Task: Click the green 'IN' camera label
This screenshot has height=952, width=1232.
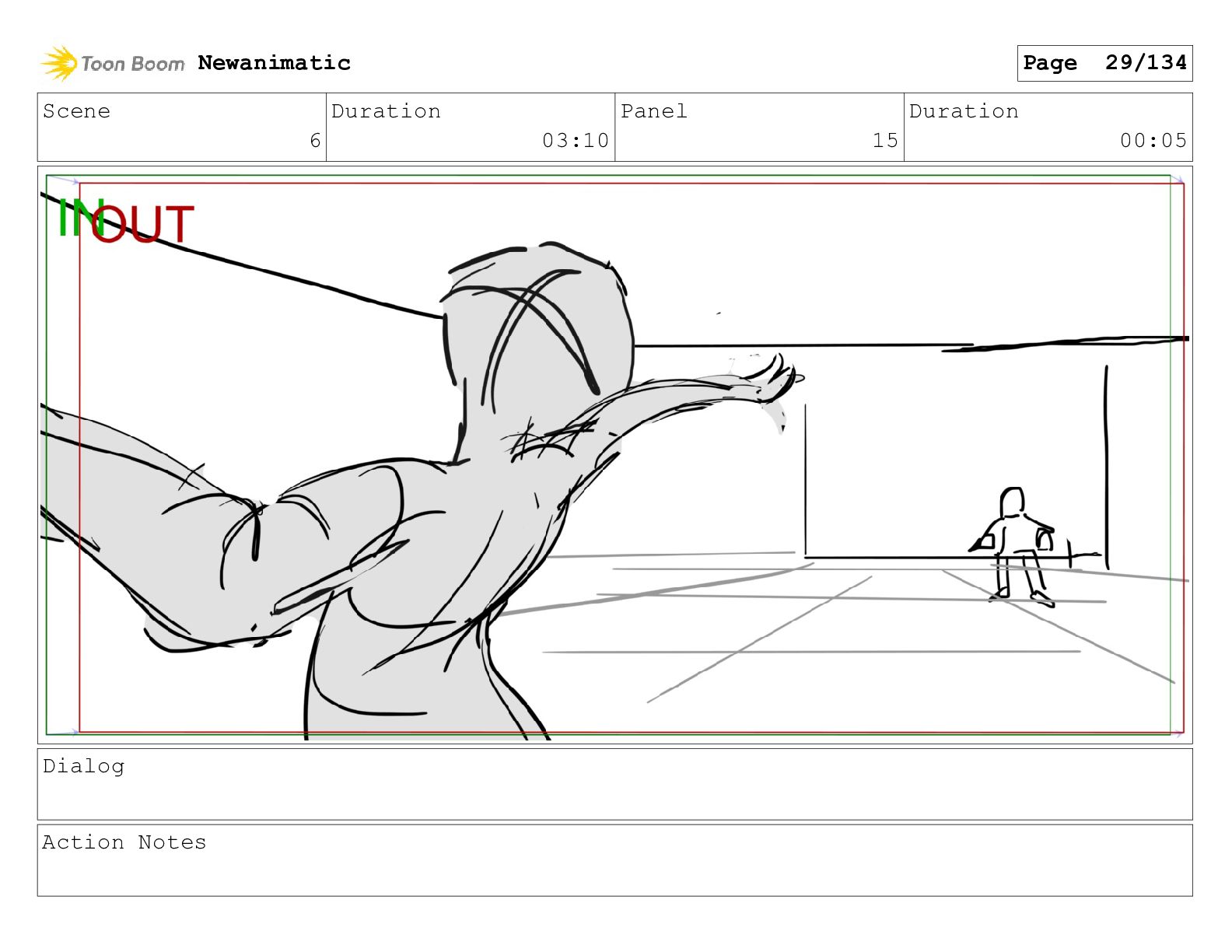Action: coord(80,218)
